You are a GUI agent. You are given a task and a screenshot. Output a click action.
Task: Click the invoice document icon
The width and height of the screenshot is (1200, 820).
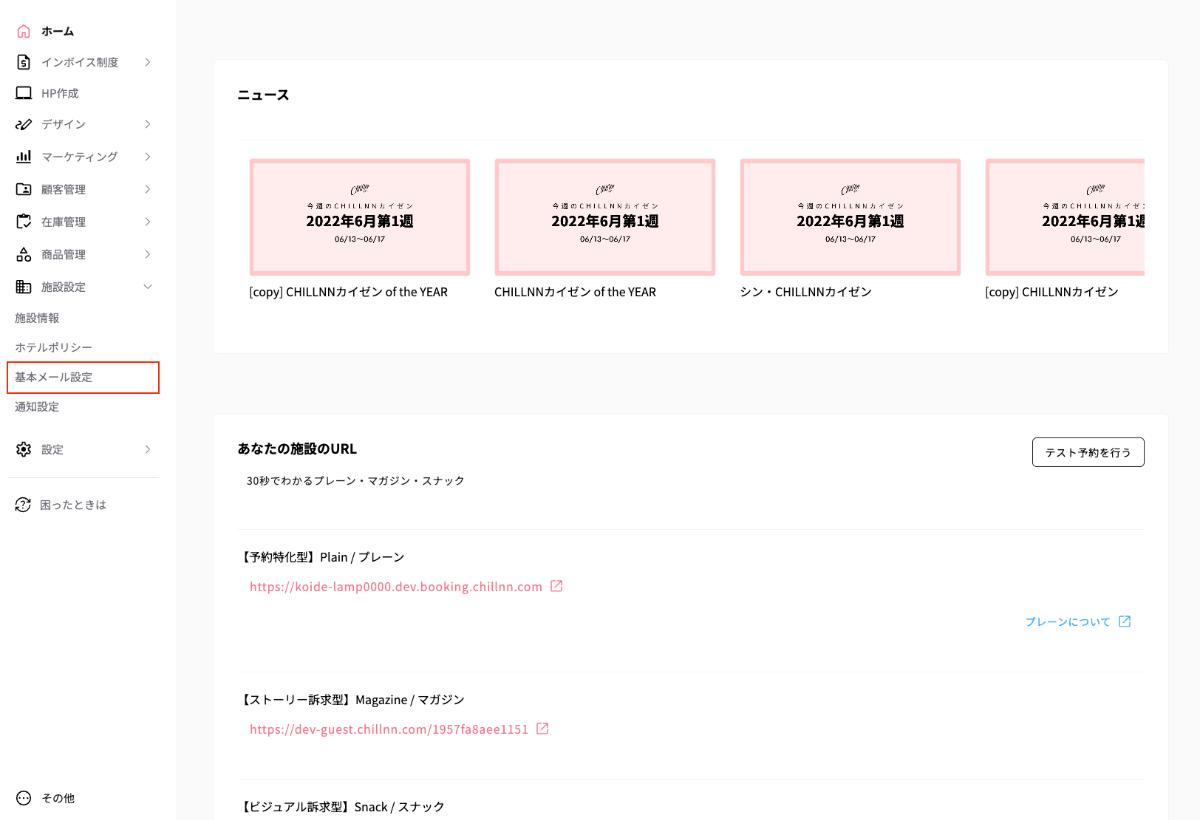24,62
